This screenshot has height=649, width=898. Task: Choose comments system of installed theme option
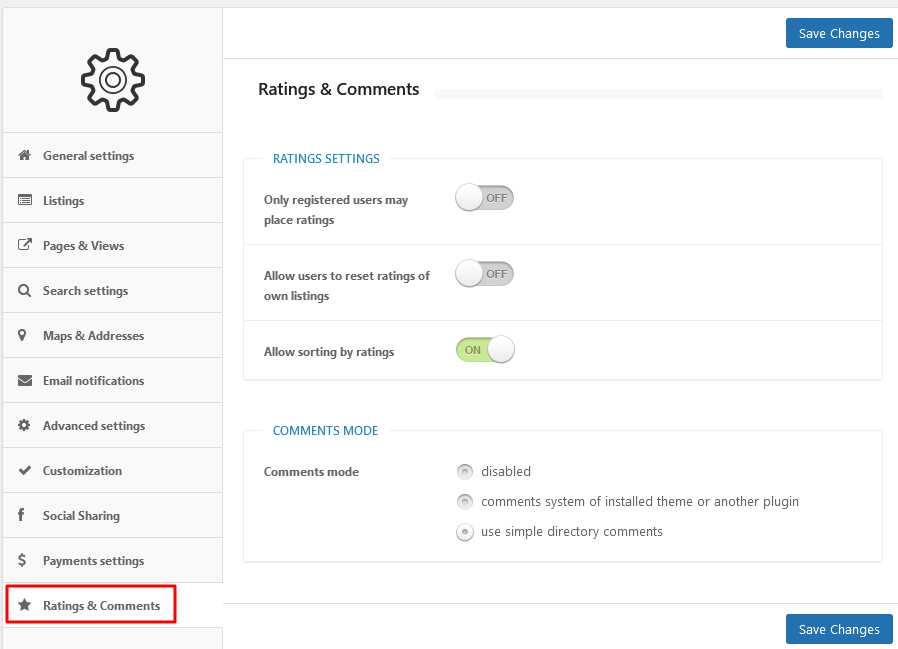click(x=465, y=502)
